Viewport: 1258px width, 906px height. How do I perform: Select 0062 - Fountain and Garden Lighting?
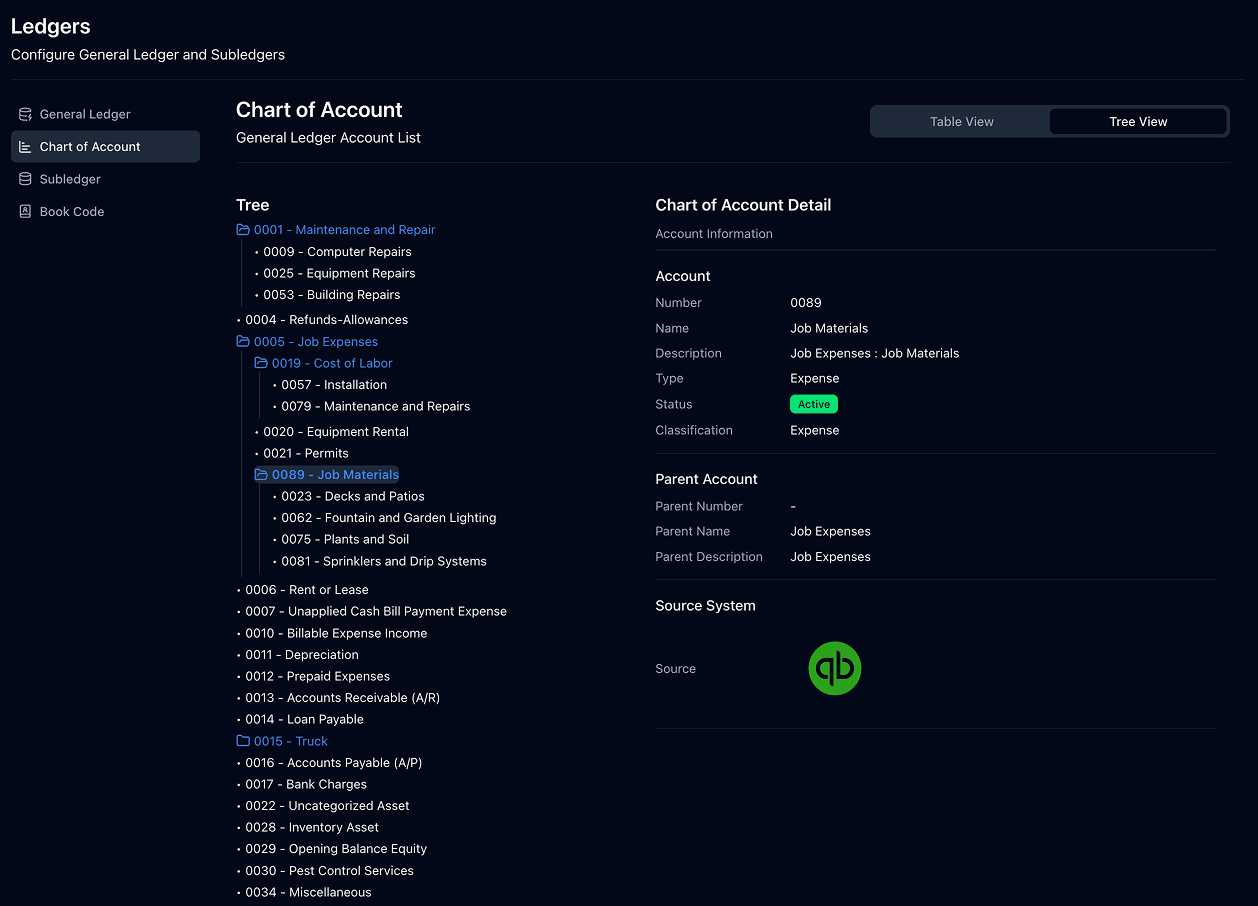point(388,518)
